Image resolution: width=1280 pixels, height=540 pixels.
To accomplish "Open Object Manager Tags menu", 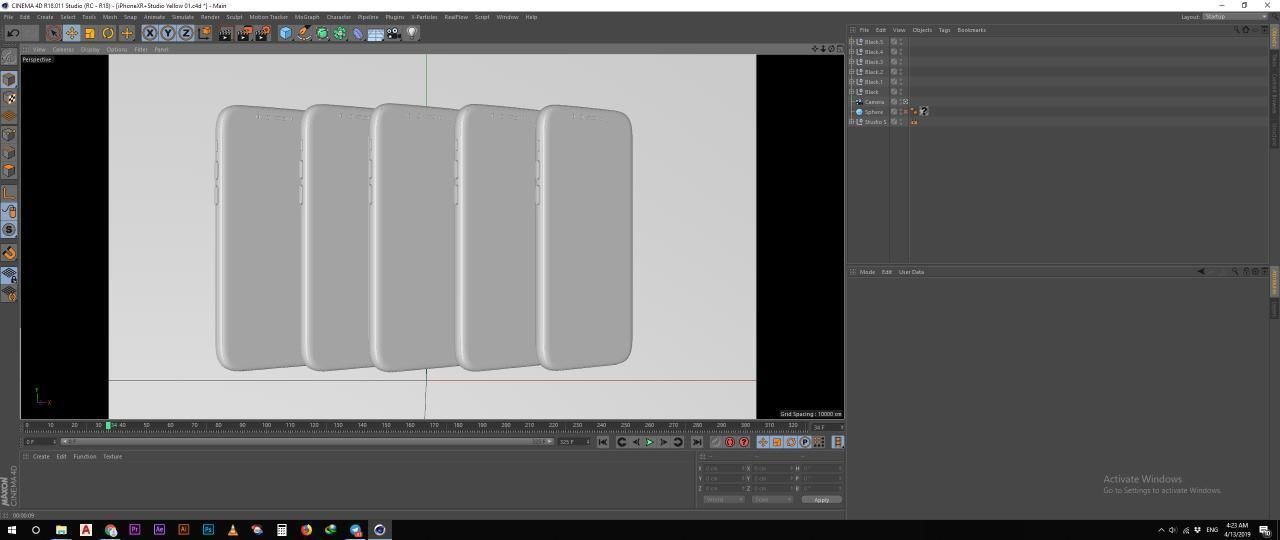I will click(x=944, y=30).
